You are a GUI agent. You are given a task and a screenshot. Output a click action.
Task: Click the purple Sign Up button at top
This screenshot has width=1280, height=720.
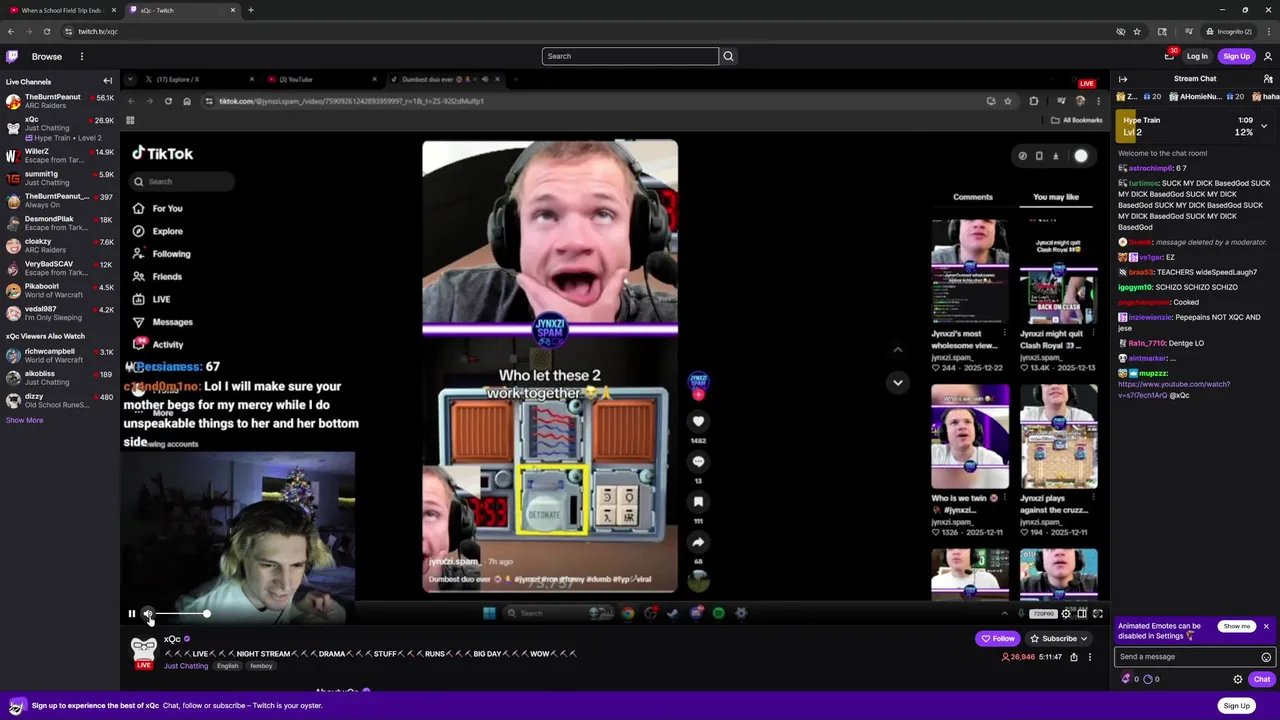1237,56
